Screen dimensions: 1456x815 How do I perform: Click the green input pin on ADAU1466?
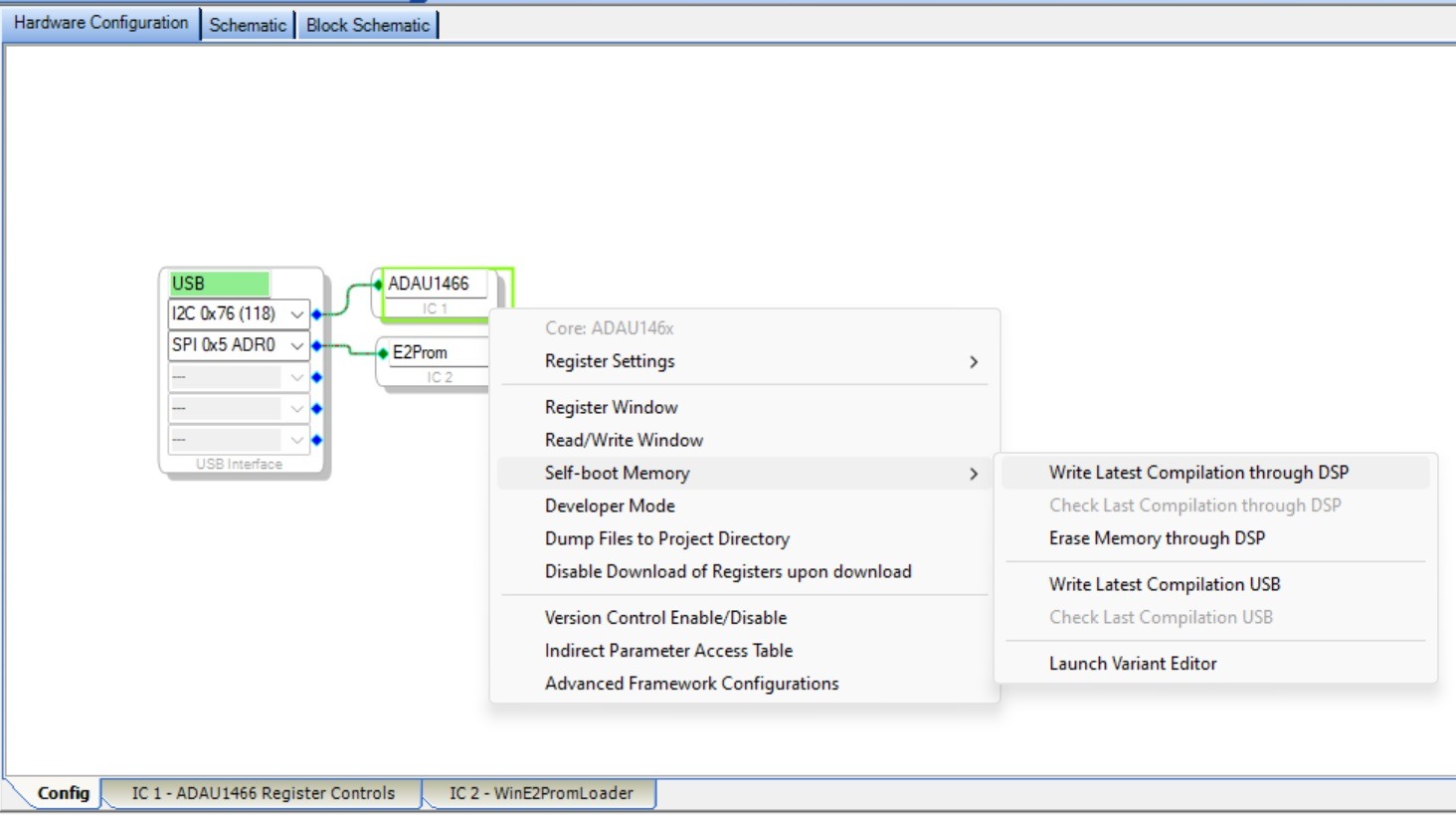click(378, 285)
